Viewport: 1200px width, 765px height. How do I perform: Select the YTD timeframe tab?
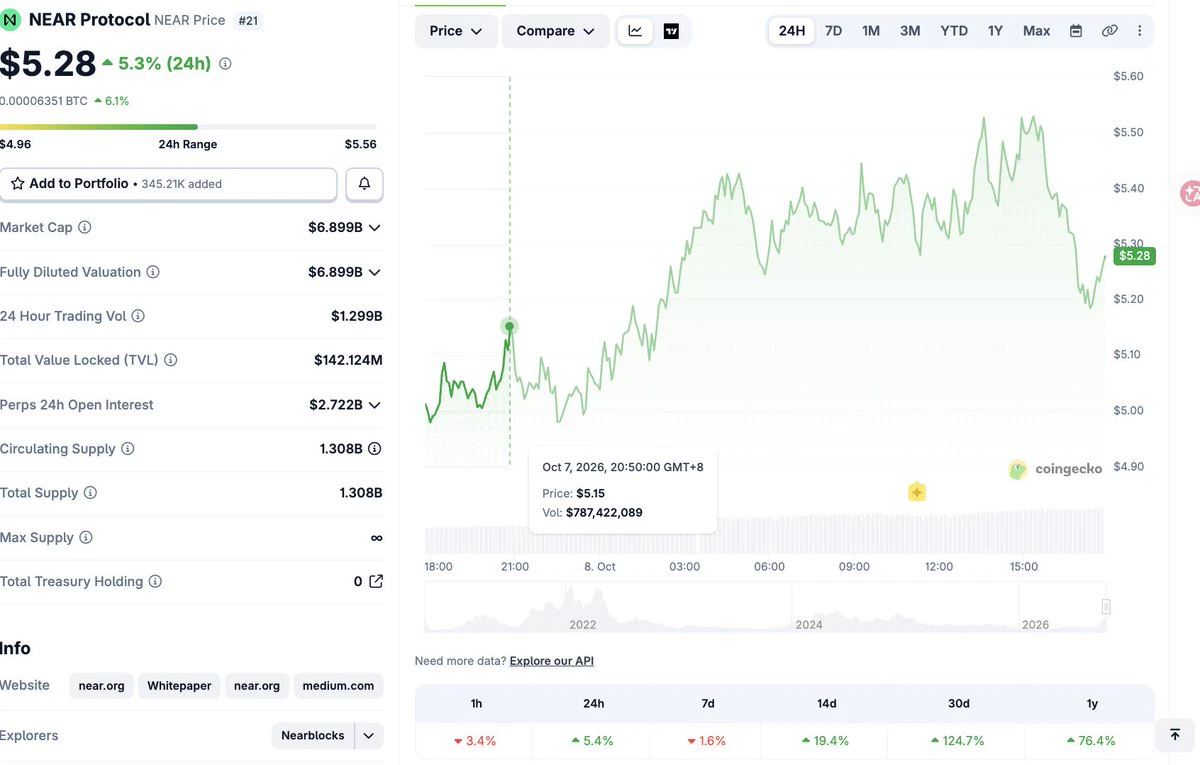pos(954,31)
